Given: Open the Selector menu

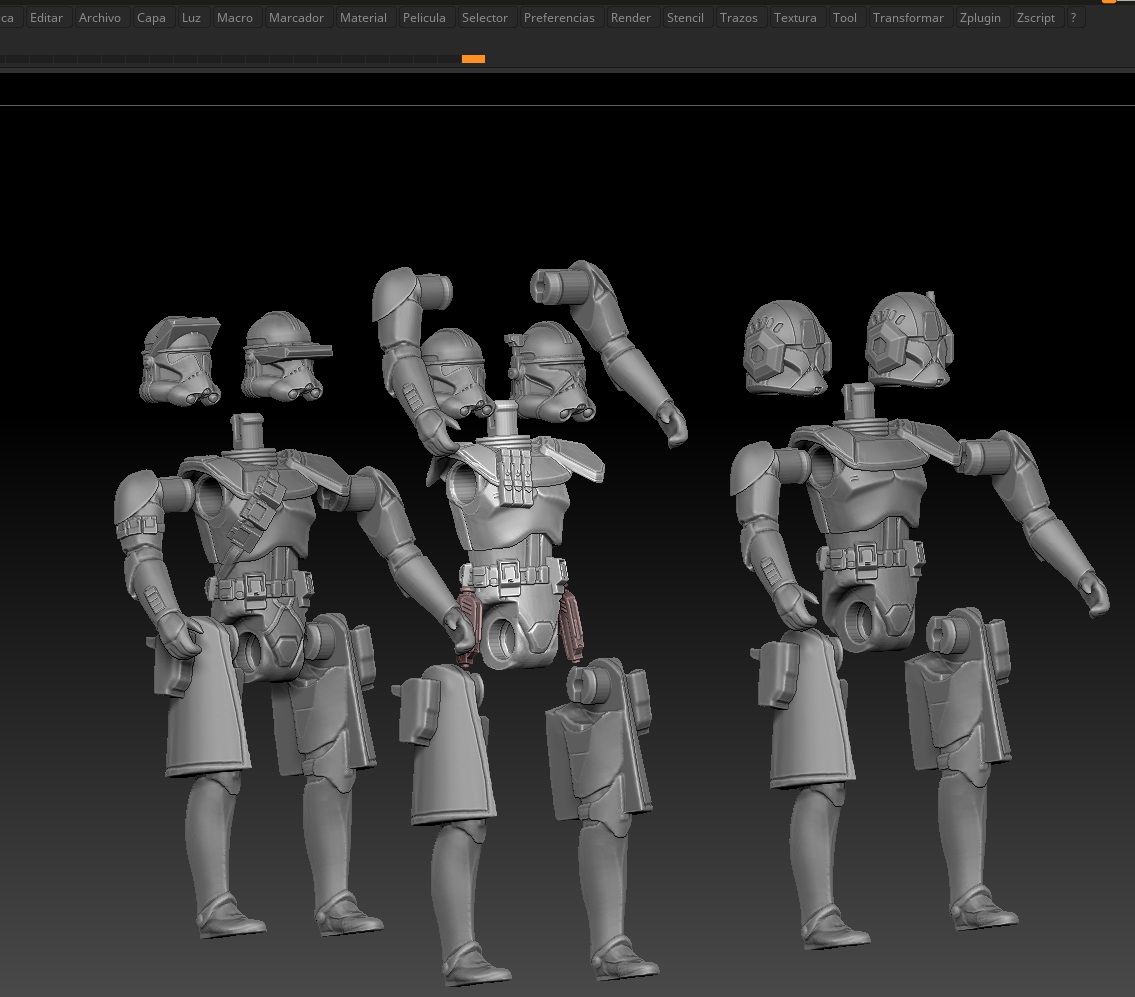Looking at the screenshot, I should pyautogui.click(x=485, y=17).
